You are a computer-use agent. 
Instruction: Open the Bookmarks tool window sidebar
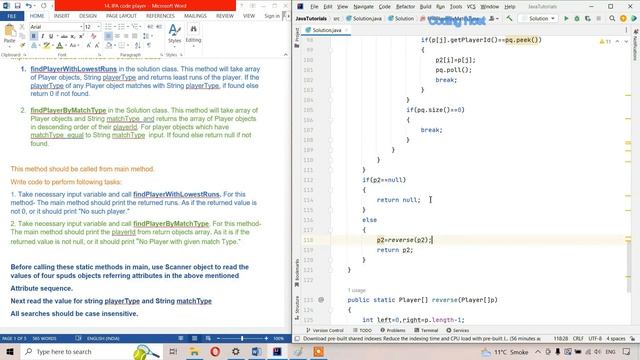297,273
